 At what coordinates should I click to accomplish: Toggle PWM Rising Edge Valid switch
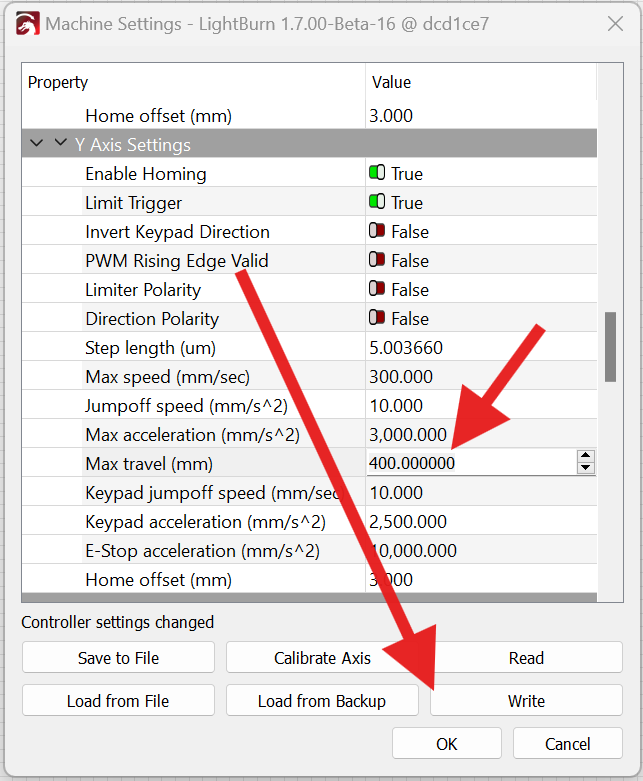point(377,260)
